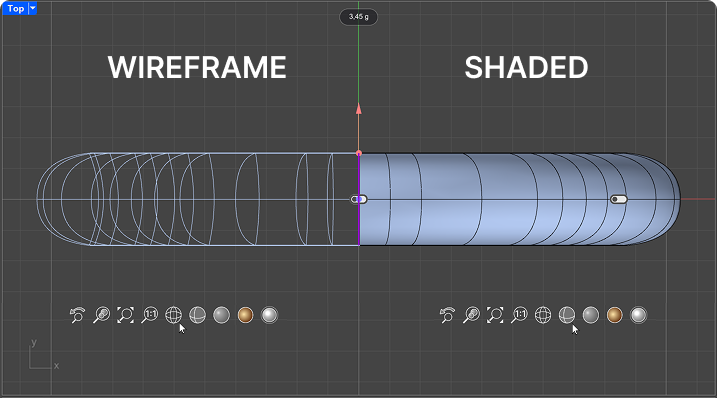
Task: Click Zoom Extents icon in wireframe-side toolbar
Action: pos(125,315)
